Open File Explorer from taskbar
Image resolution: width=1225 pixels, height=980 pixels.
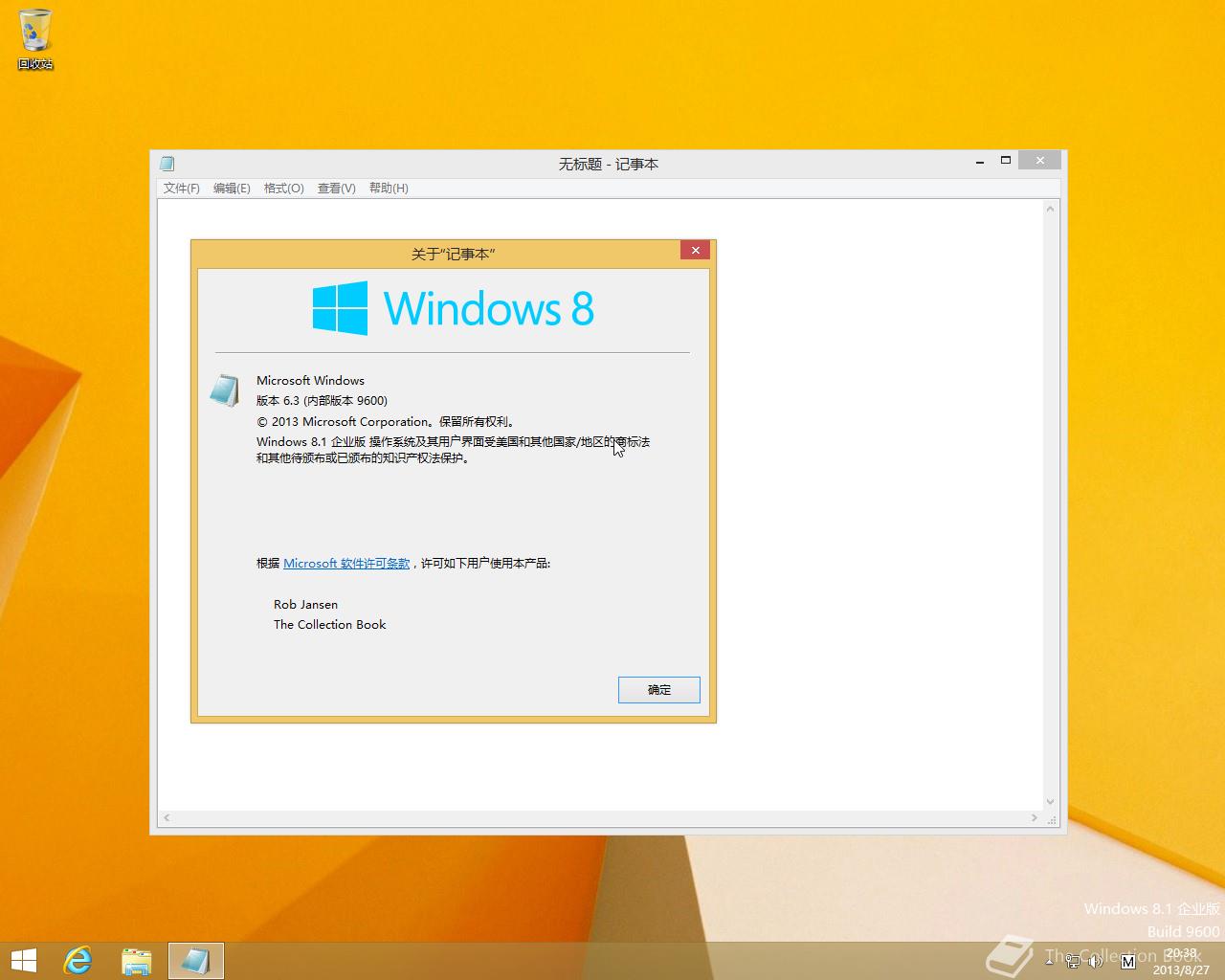pyautogui.click(x=137, y=961)
